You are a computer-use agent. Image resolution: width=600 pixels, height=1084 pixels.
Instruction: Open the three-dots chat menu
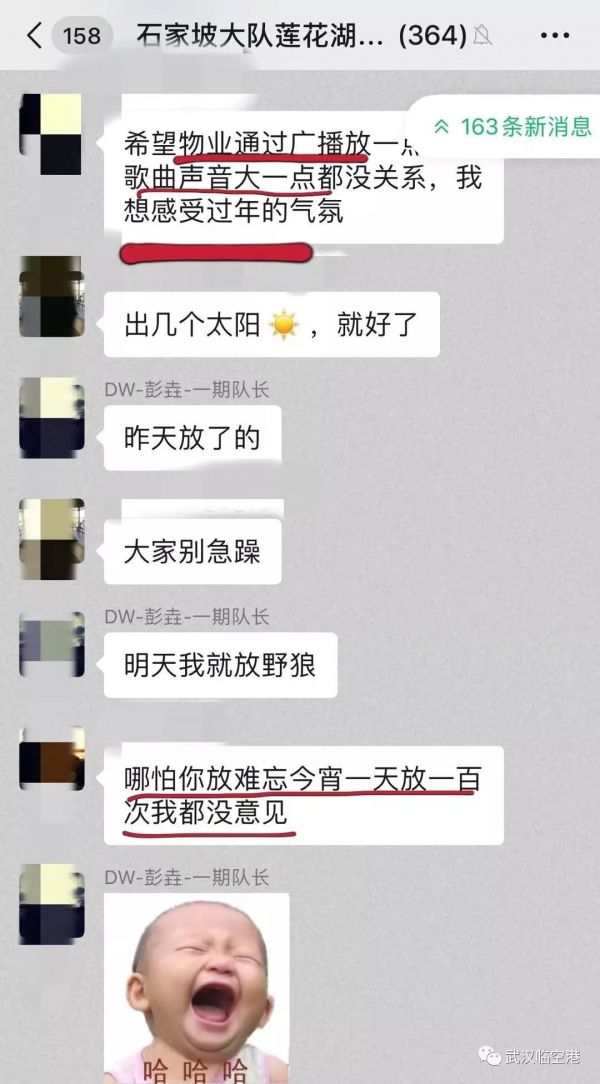pos(554,35)
